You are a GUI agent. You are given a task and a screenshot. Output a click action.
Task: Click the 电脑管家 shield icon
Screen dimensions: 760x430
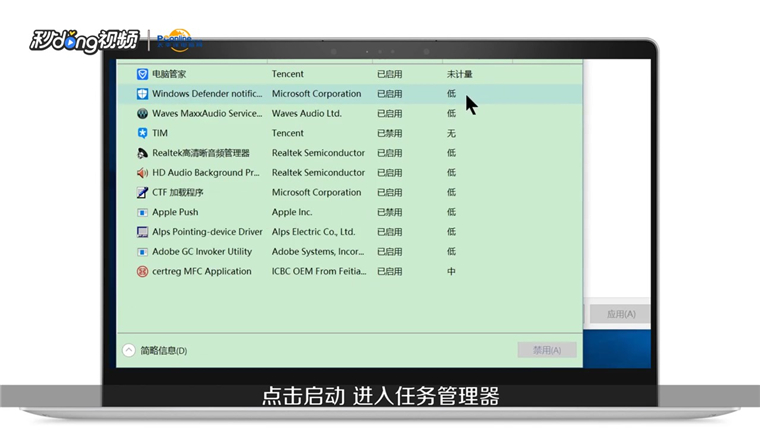click(142, 74)
